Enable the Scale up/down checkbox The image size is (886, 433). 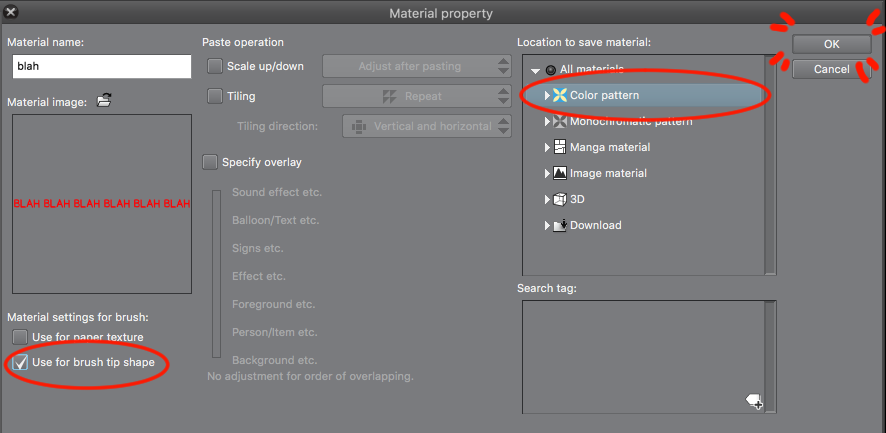click(215, 67)
